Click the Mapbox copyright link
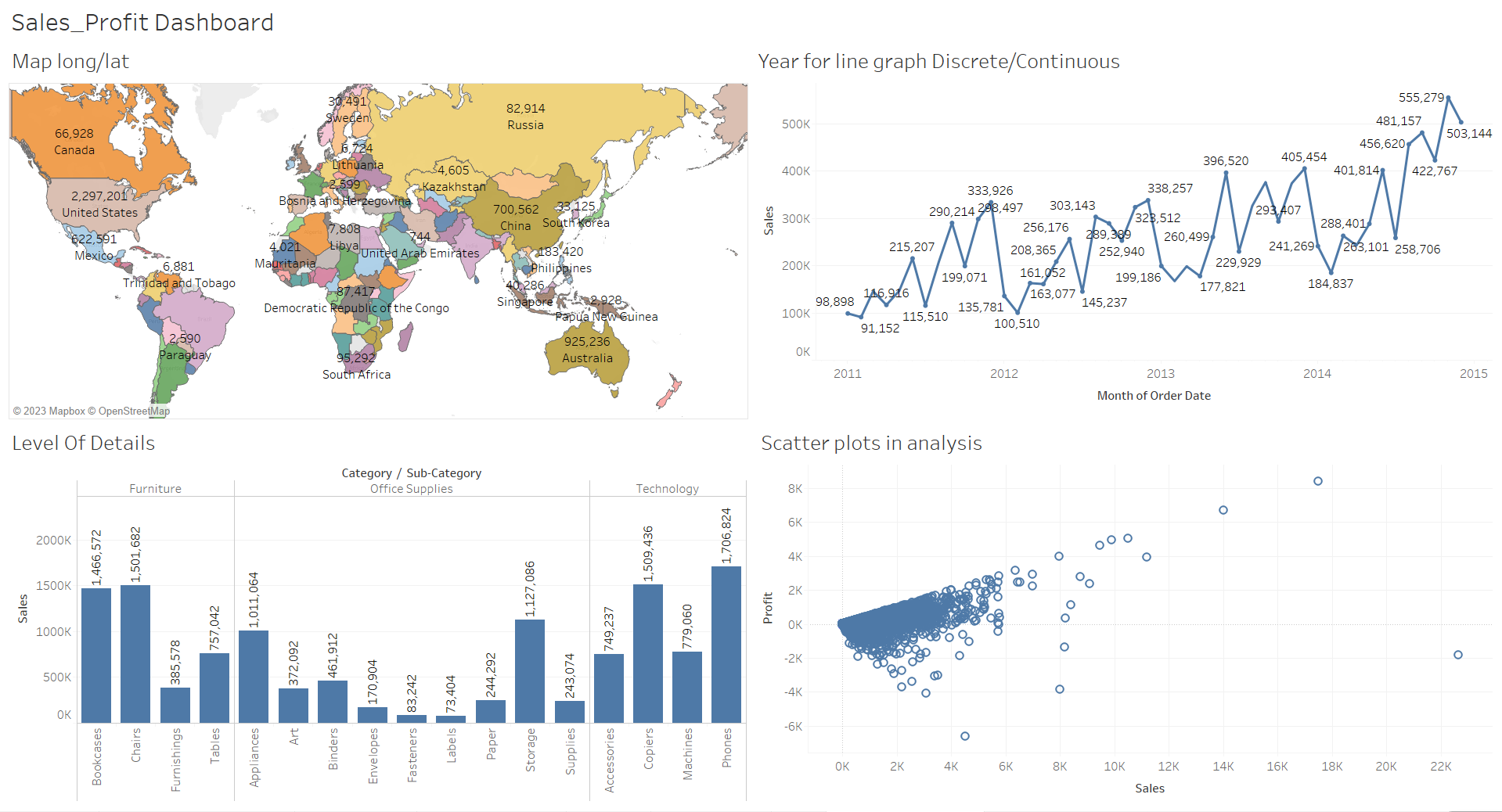 [65, 411]
